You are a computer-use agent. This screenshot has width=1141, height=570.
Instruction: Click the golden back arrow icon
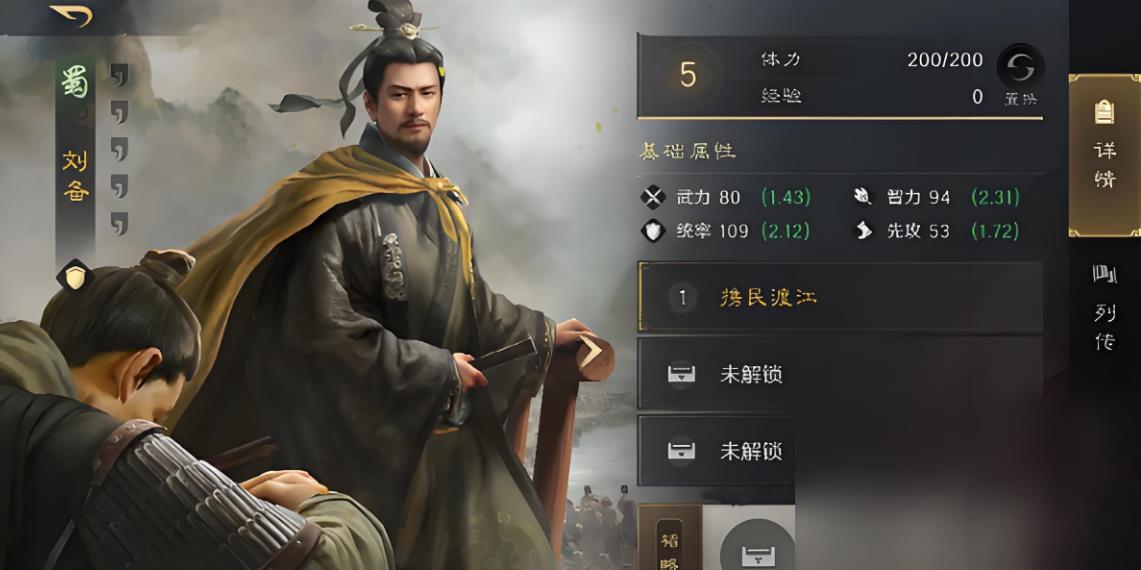(x=71, y=15)
